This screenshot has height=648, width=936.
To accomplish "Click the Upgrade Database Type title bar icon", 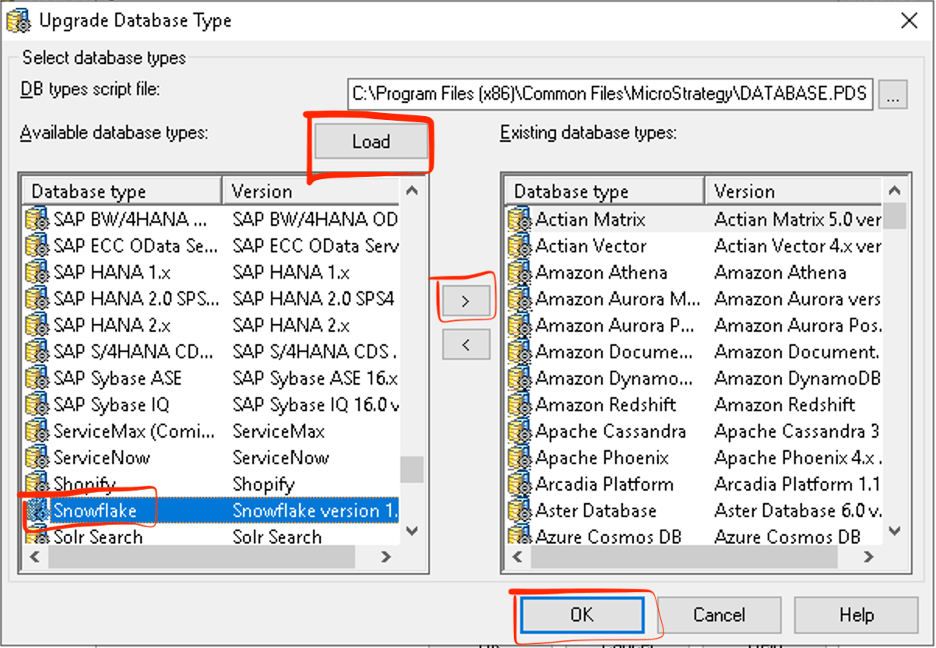I will pyautogui.click(x=18, y=19).
